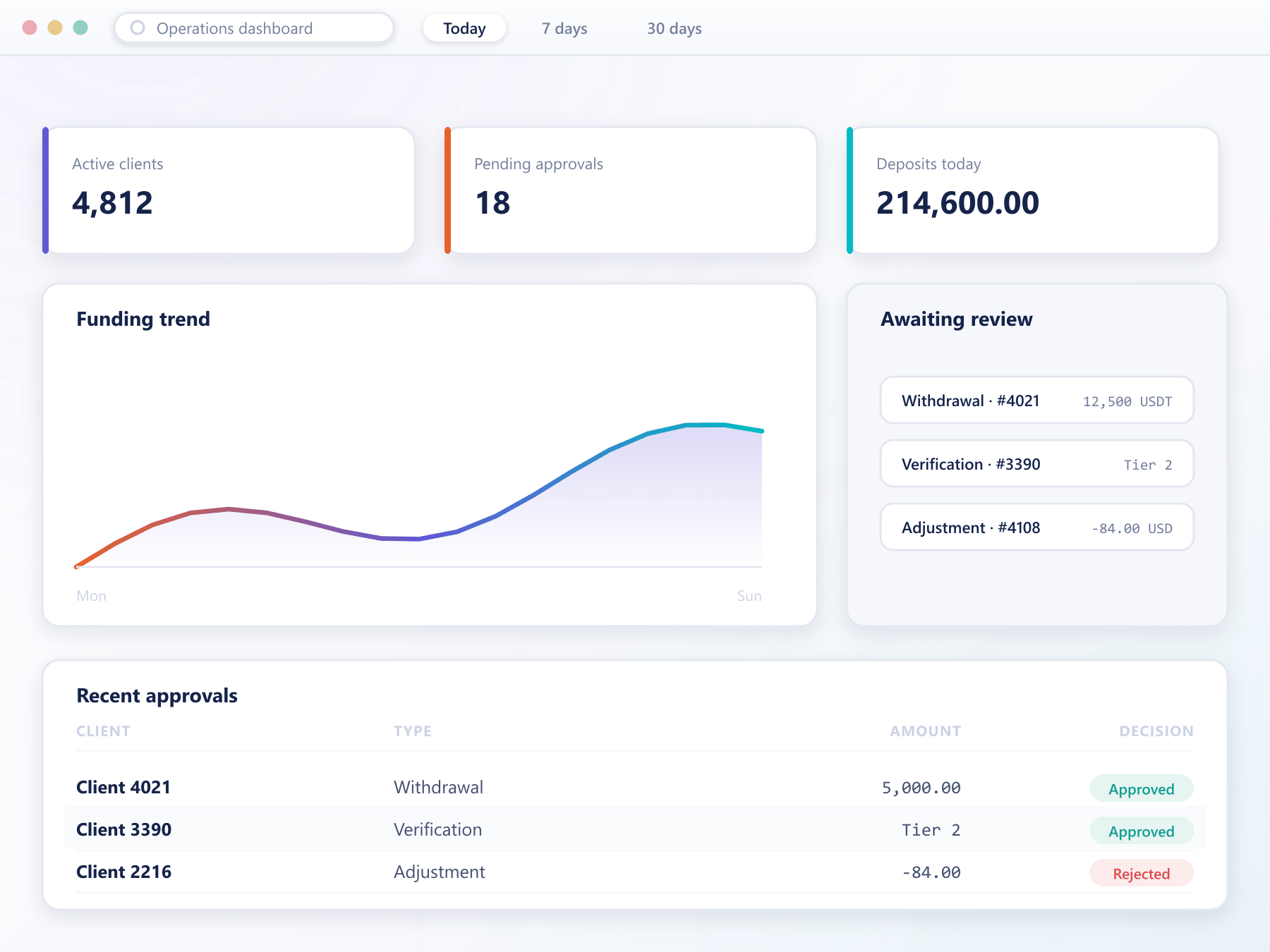The height and width of the screenshot is (952, 1270).
Task: Click the Pending approvals value 18
Action: pos(492,203)
